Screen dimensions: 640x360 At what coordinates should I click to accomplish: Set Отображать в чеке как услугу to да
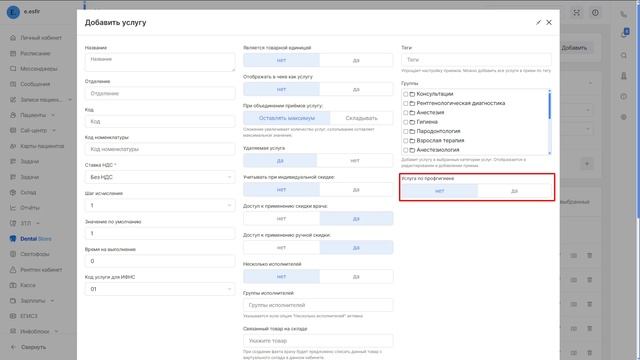[x=356, y=89]
